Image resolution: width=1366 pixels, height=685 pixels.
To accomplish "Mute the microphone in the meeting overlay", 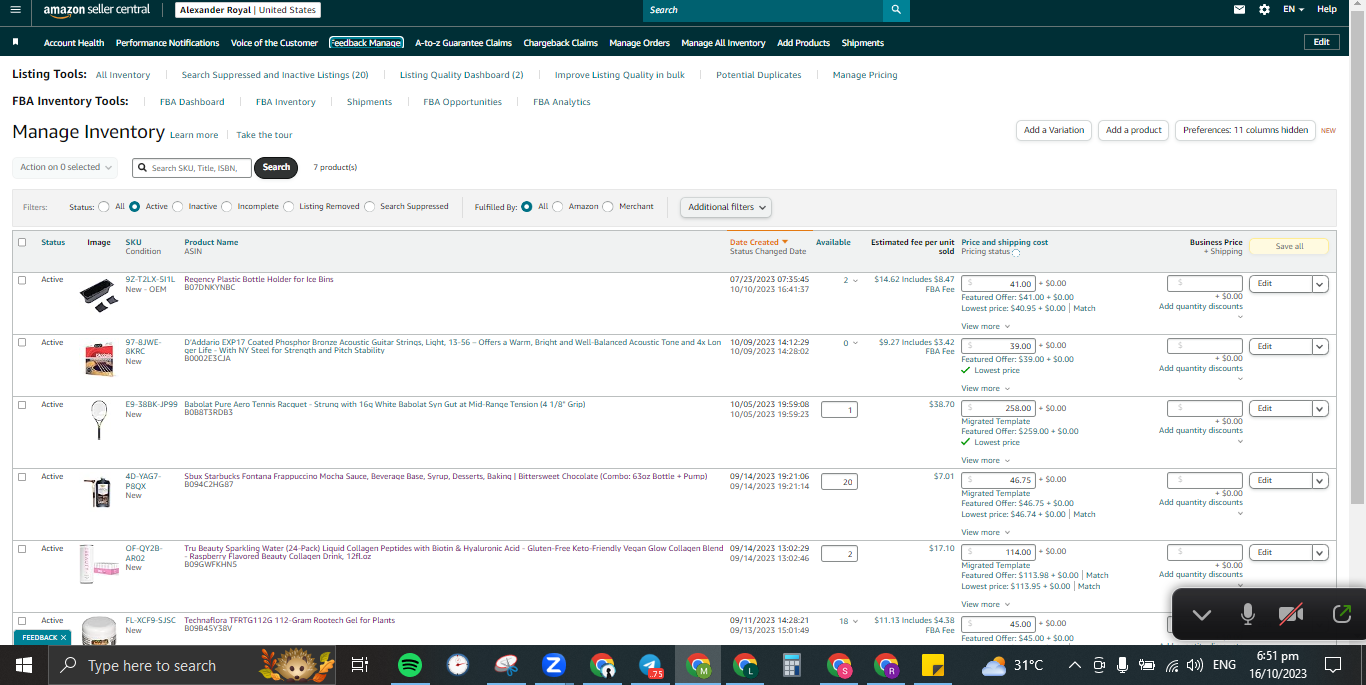I will point(1247,614).
